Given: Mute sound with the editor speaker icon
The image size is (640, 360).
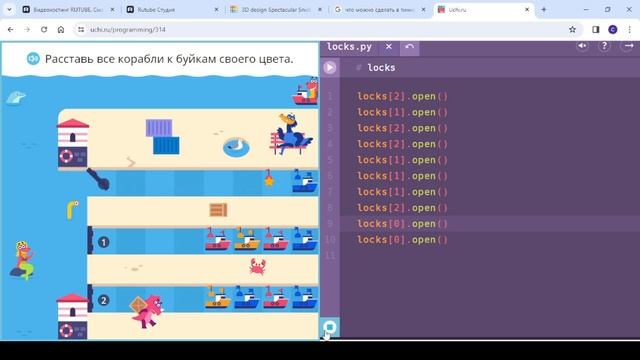Looking at the screenshot, I should point(582,46).
